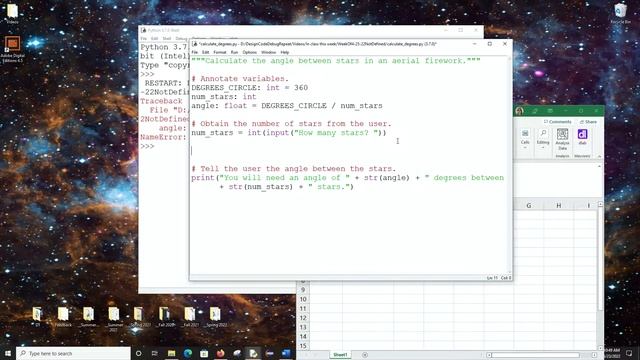640x360 pixels.
Task: Click Excel horizontal scrollbar
Action: (535, 355)
